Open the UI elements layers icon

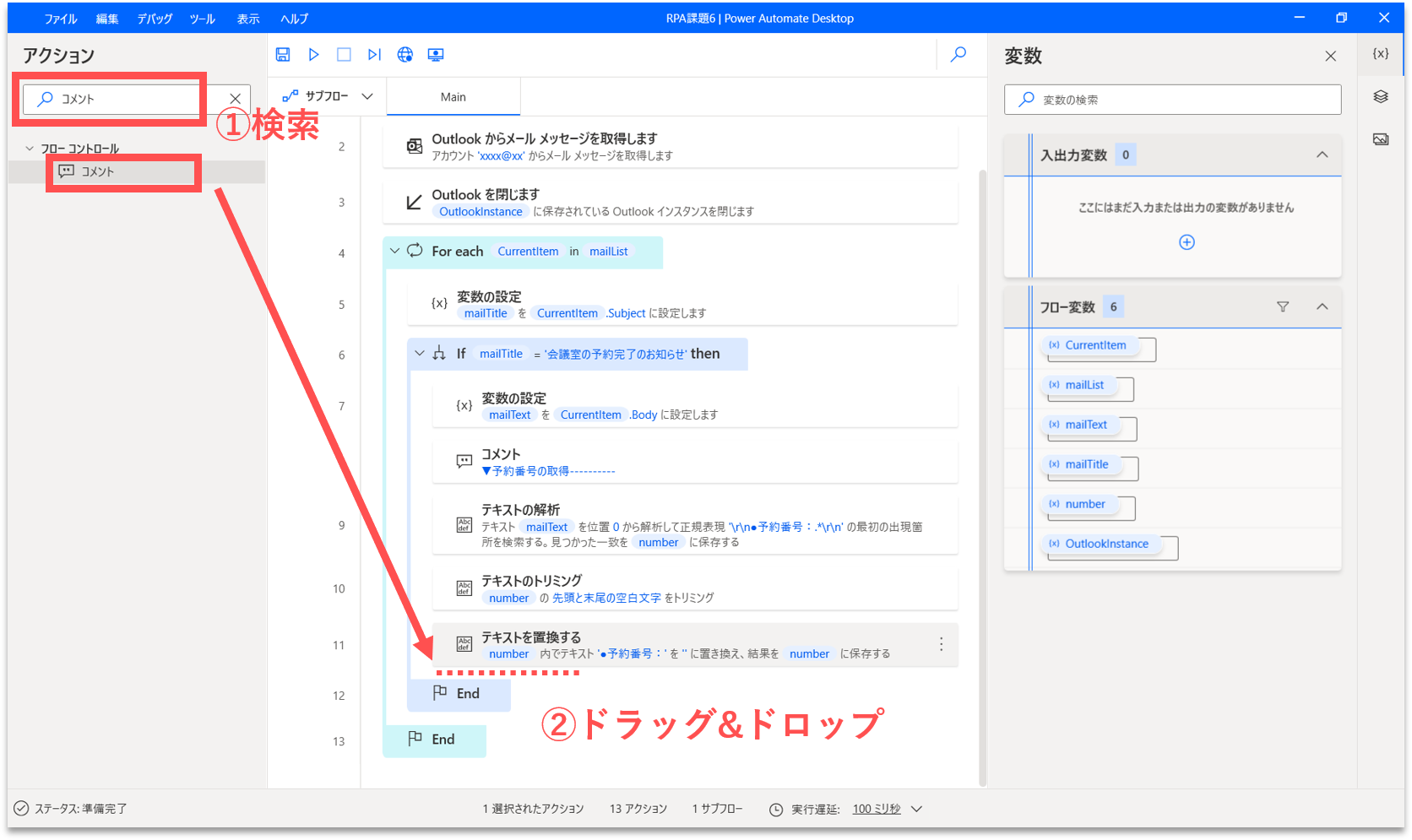click(1381, 96)
